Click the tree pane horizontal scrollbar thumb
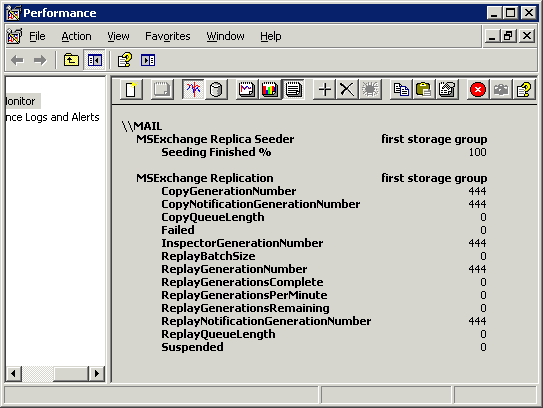543x408 pixels. pos(71,374)
